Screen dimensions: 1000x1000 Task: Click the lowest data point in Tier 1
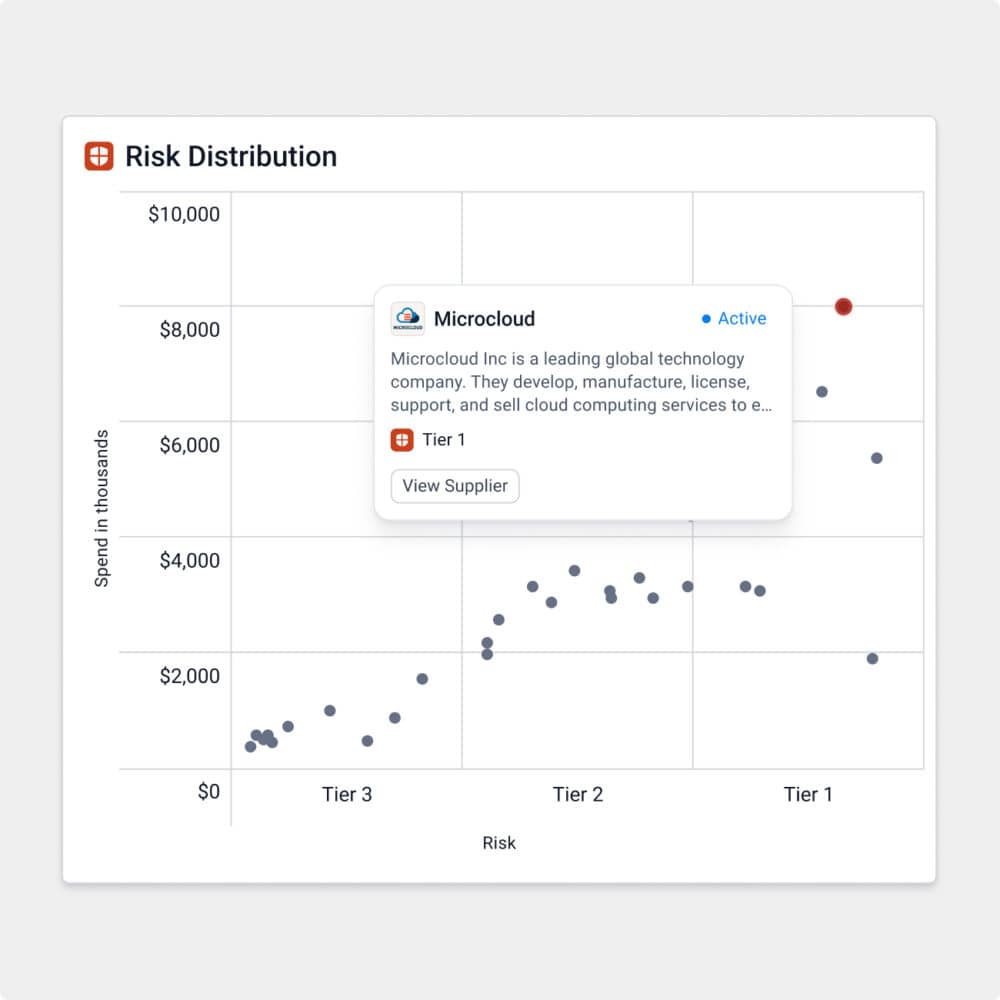(872, 659)
